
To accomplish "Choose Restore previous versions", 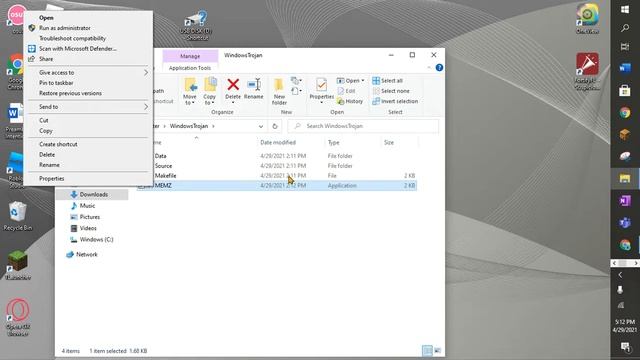I will coord(70,93).
